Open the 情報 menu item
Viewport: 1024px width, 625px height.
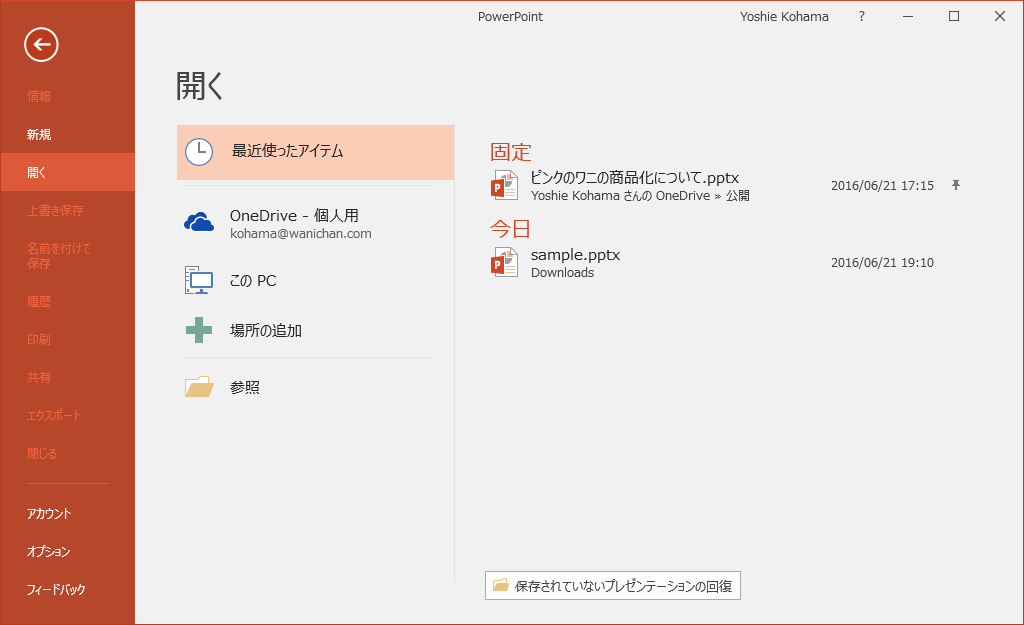[39, 96]
